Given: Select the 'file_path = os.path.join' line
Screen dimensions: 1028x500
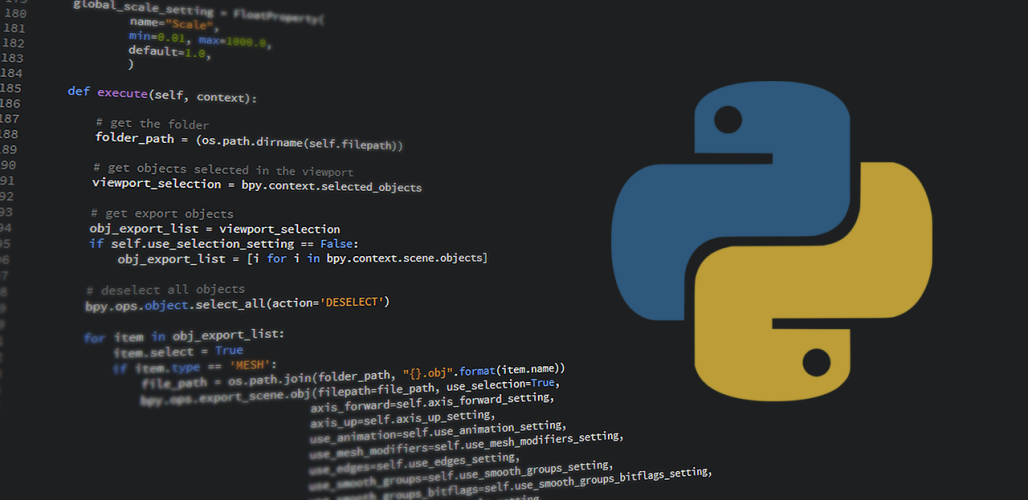Looking at the screenshot, I should click(x=353, y=376).
